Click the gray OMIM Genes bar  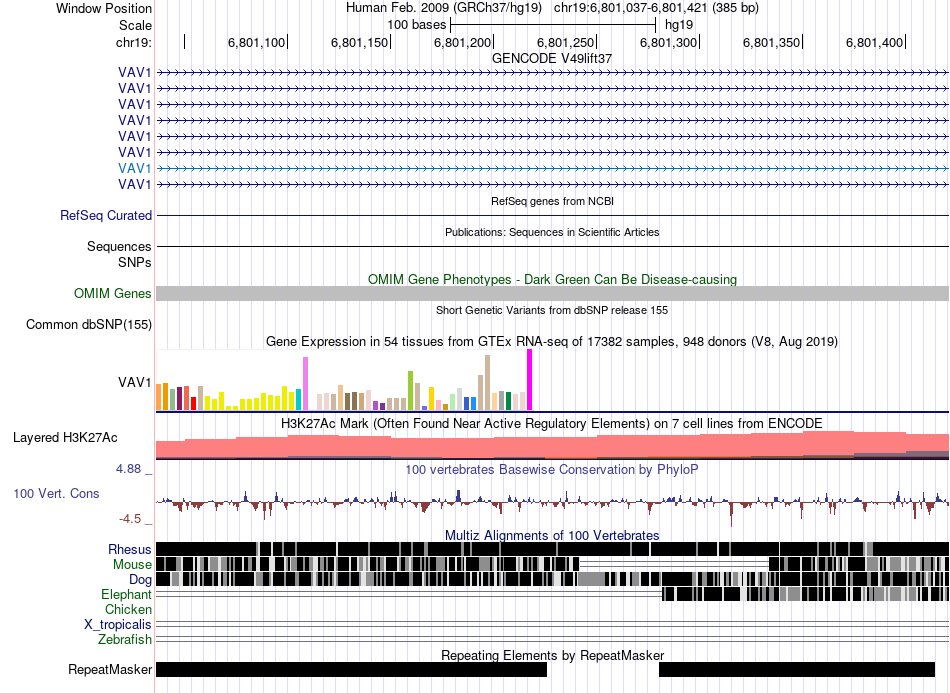pyautogui.click(x=553, y=294)
